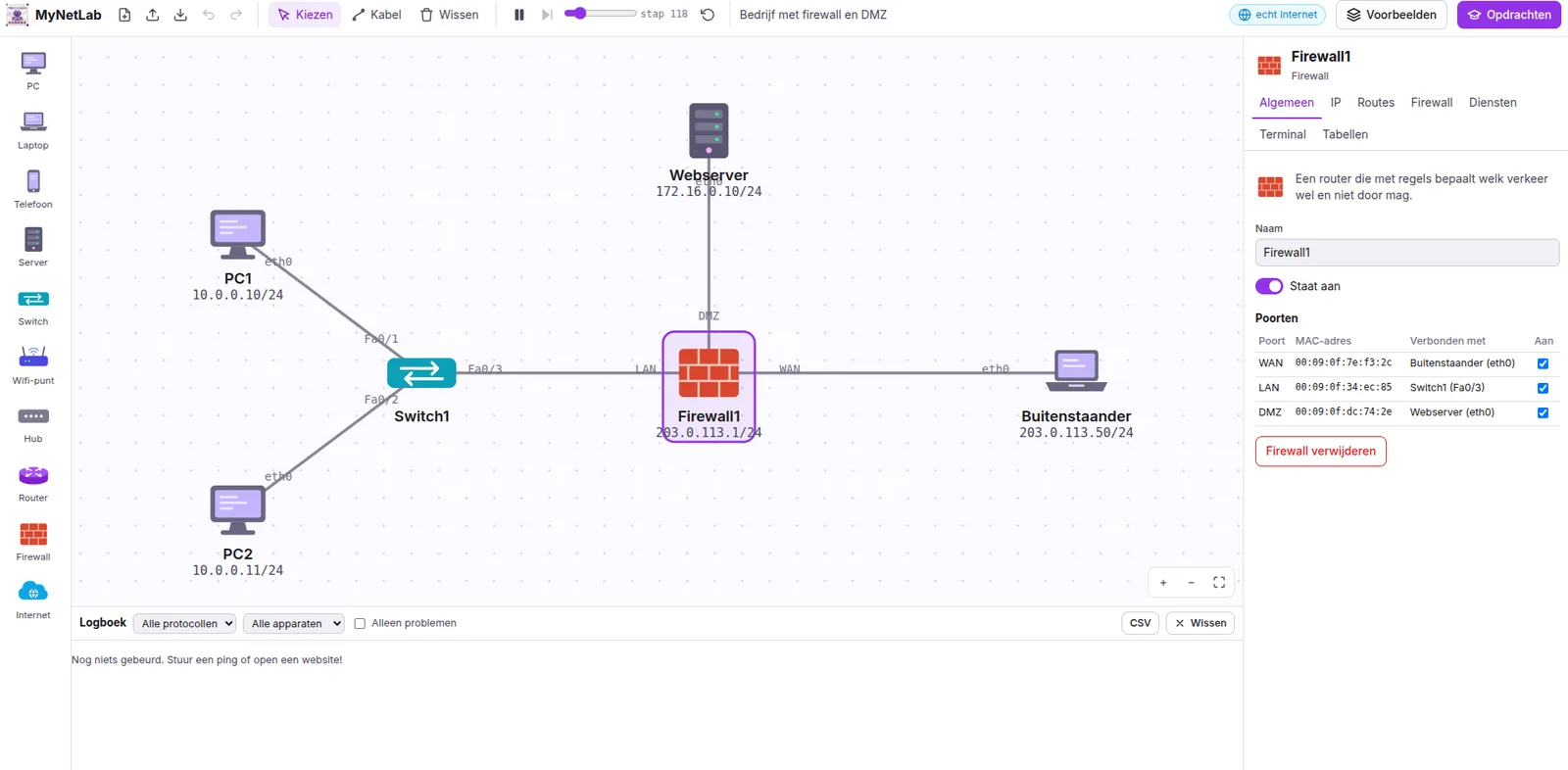Select the PC device in the sidebar
The height and width of the screenshot is (770, 1568).
pos(33,71)
